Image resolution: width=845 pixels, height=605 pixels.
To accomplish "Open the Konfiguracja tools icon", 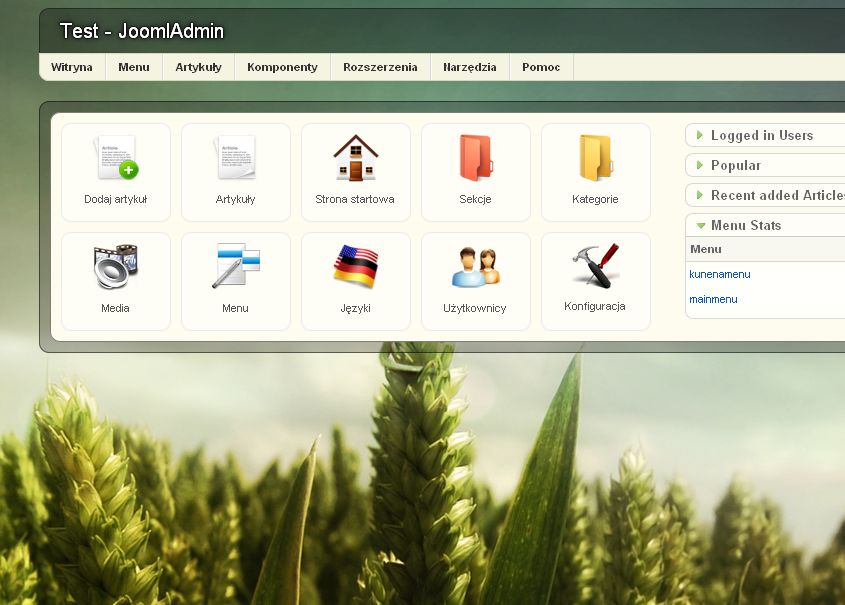I will tap(595, 267).
